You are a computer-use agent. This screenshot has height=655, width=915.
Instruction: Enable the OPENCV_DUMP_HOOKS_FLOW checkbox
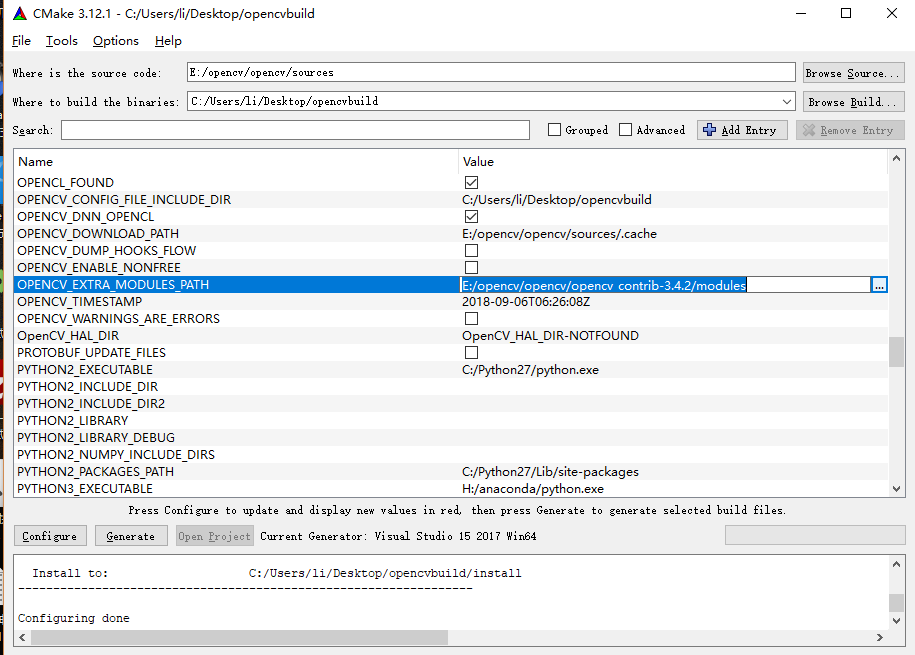(472, 250)
